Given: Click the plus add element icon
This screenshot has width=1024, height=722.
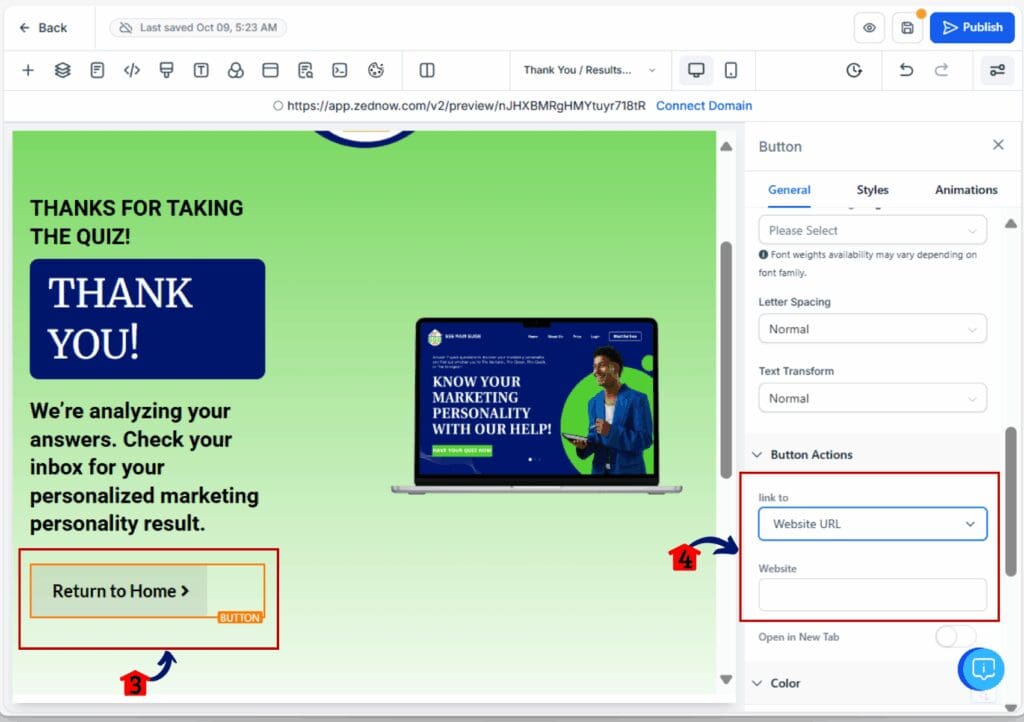Looking at the screenshot, I should pos(28,70).
